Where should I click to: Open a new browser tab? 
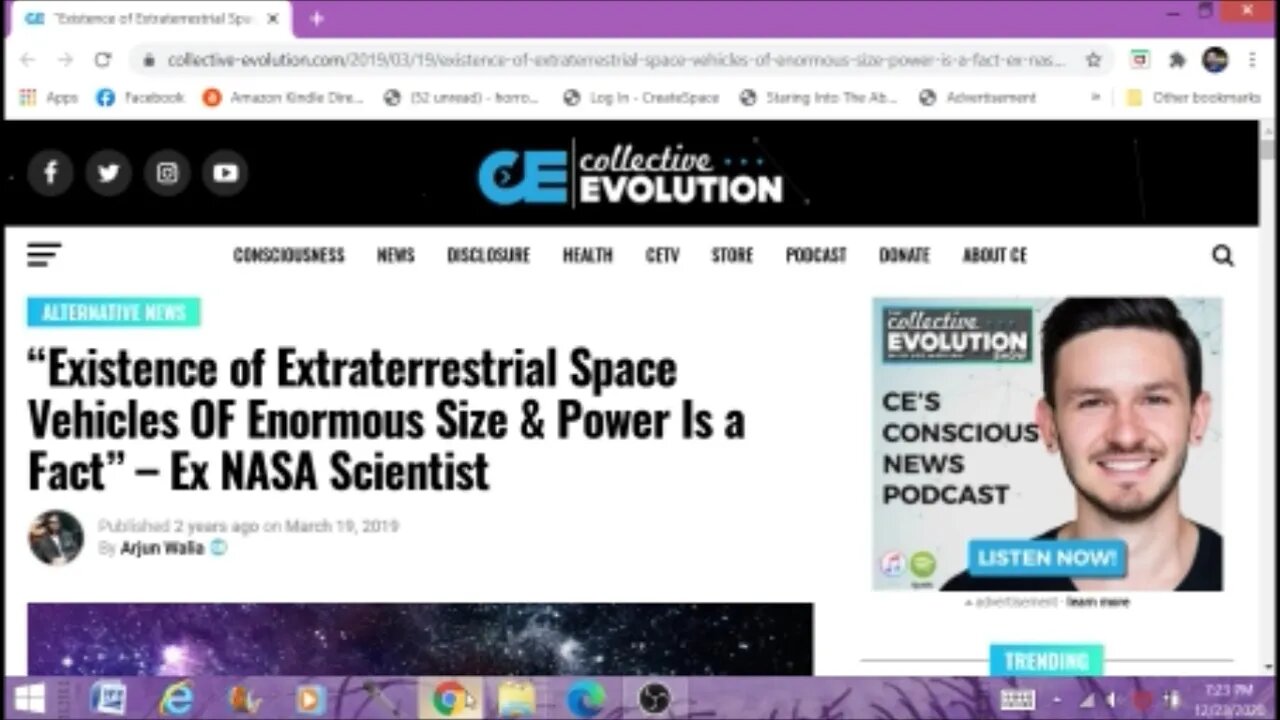(x=317, y=19)
